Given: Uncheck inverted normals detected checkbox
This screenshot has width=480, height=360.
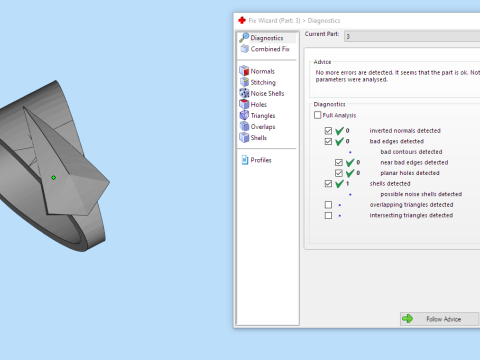Looking at the screenshot, I should (328, 131).
